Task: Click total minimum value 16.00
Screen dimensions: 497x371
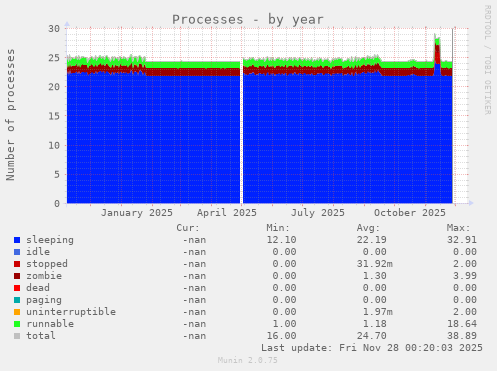Action: coord(281,336)
